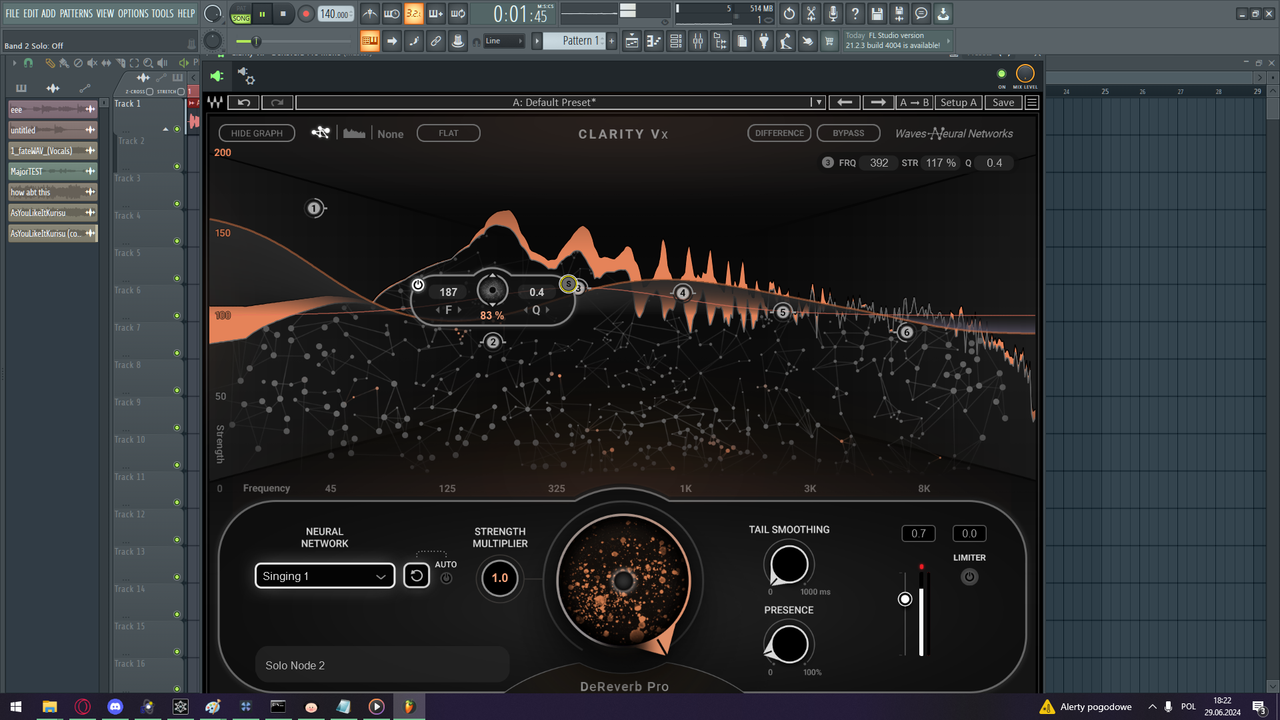The image size is (1280, 720).
Task: Click the A → B copy button
Action: point(915,102)
